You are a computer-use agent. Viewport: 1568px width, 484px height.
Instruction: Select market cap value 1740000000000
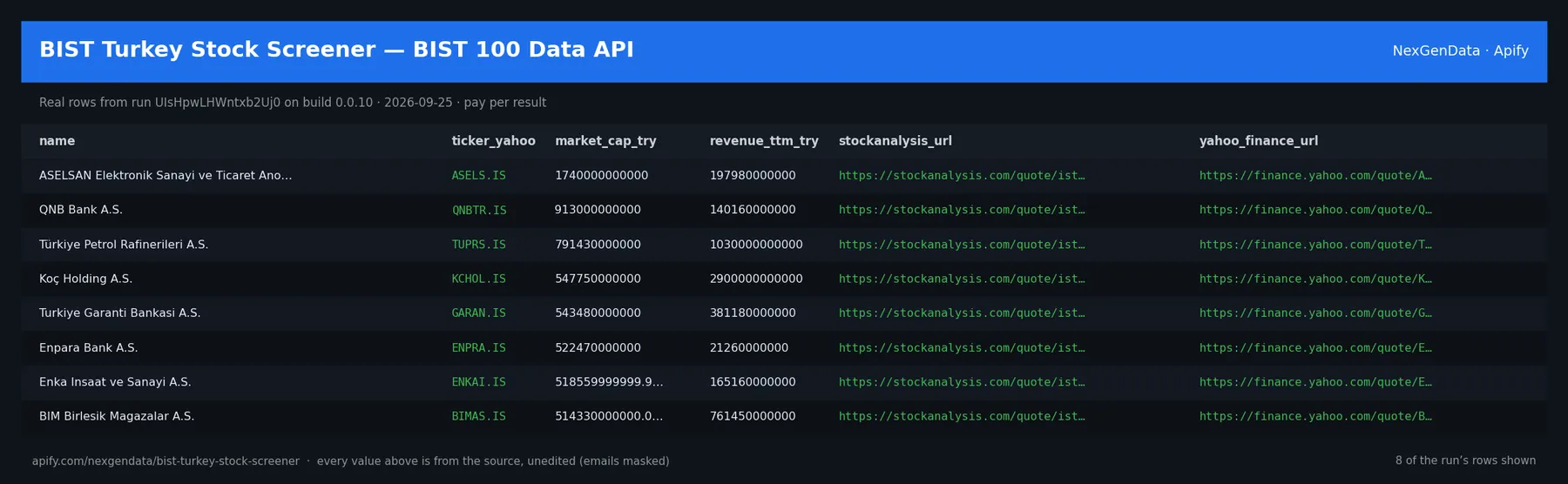point(601,176)
